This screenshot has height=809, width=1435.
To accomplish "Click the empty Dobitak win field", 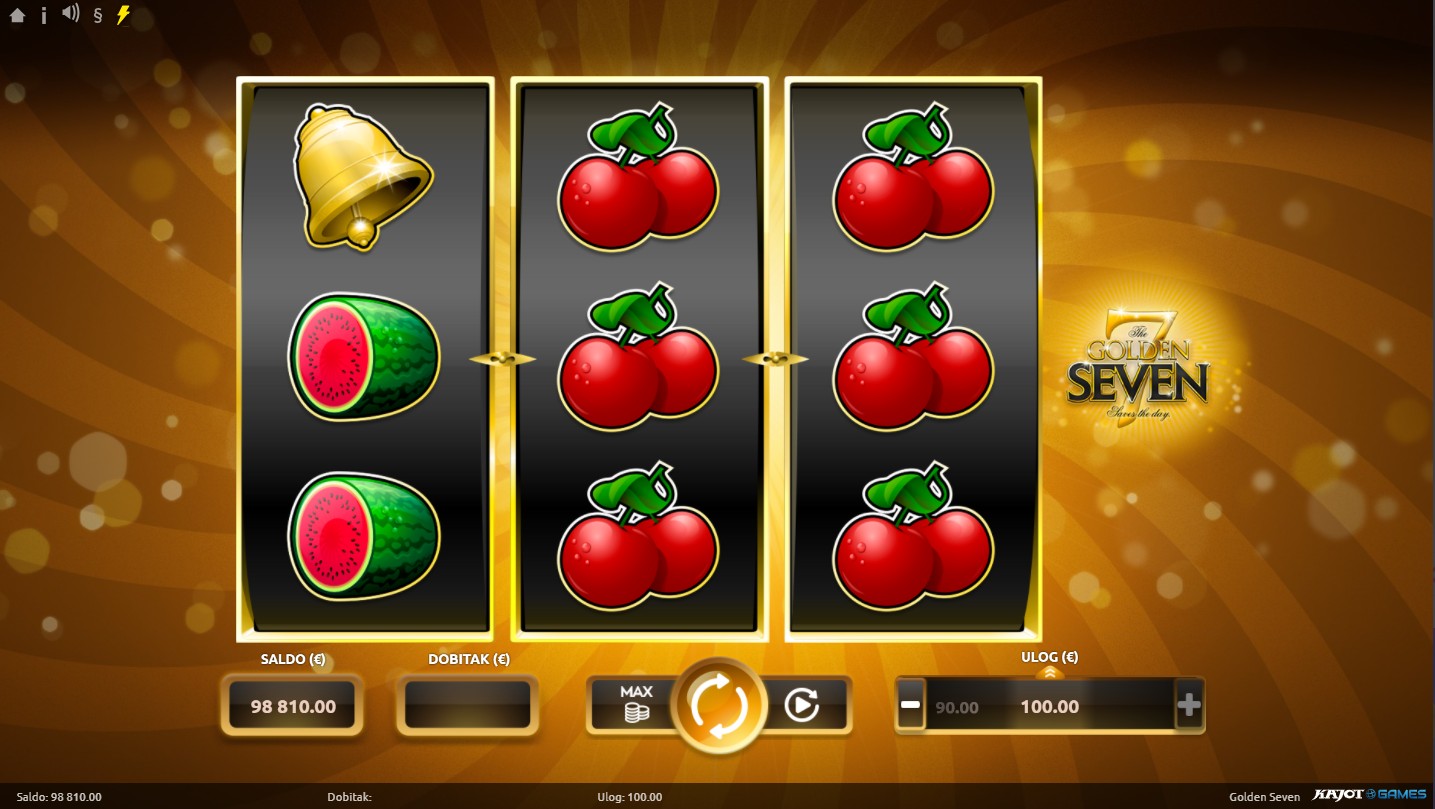I will (468, 706).
